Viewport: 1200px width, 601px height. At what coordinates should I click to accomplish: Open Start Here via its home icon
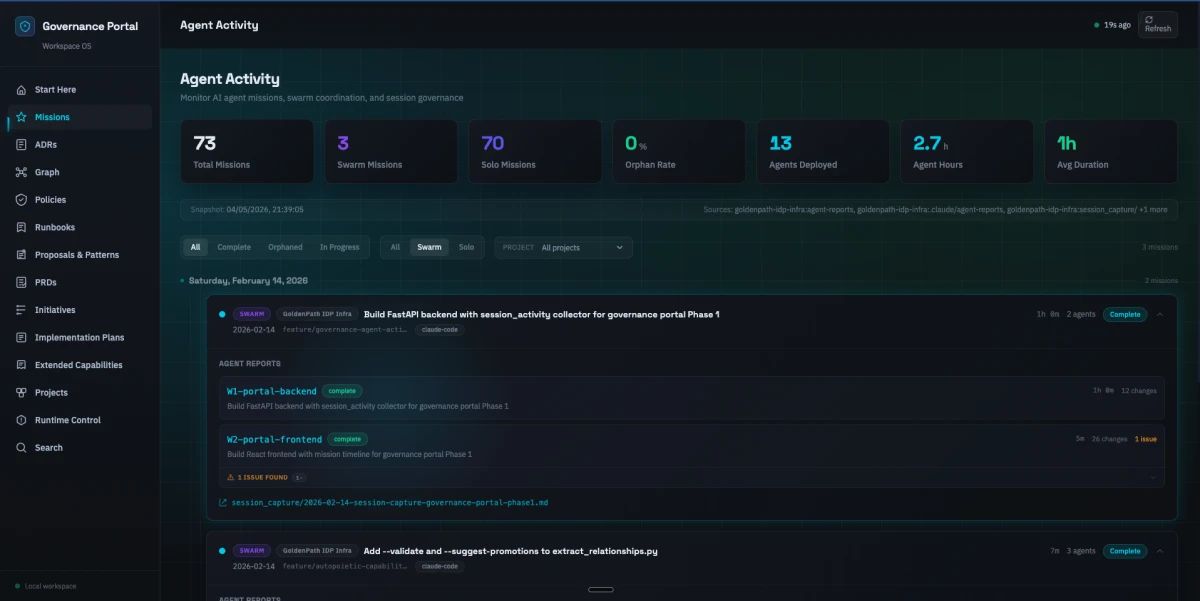pos(21,90)
